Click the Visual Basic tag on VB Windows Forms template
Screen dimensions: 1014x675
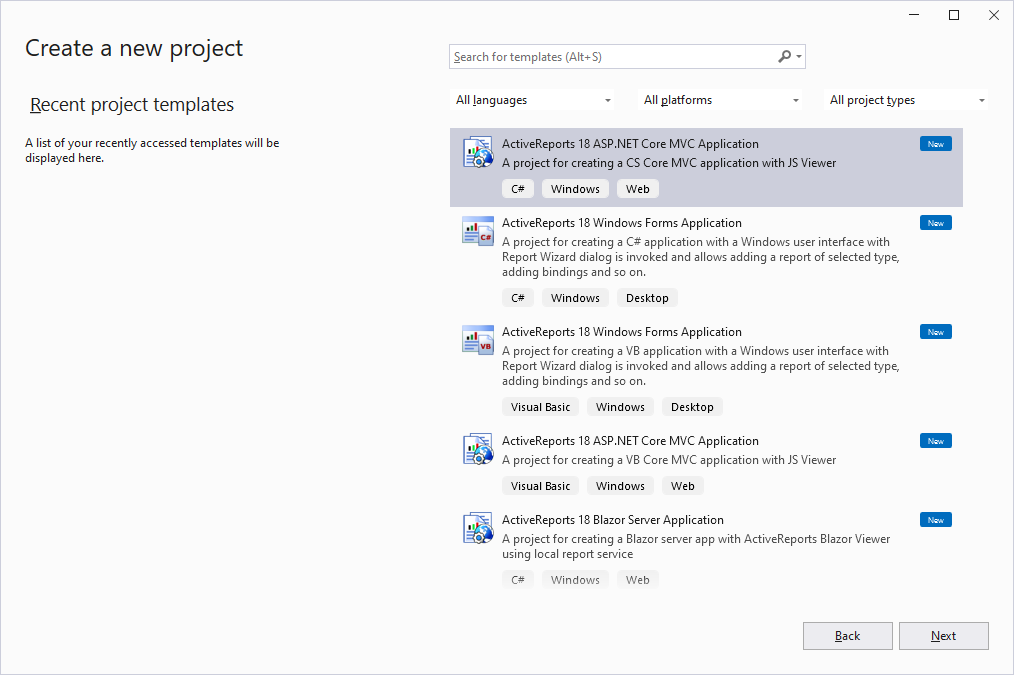click(541, 407)
